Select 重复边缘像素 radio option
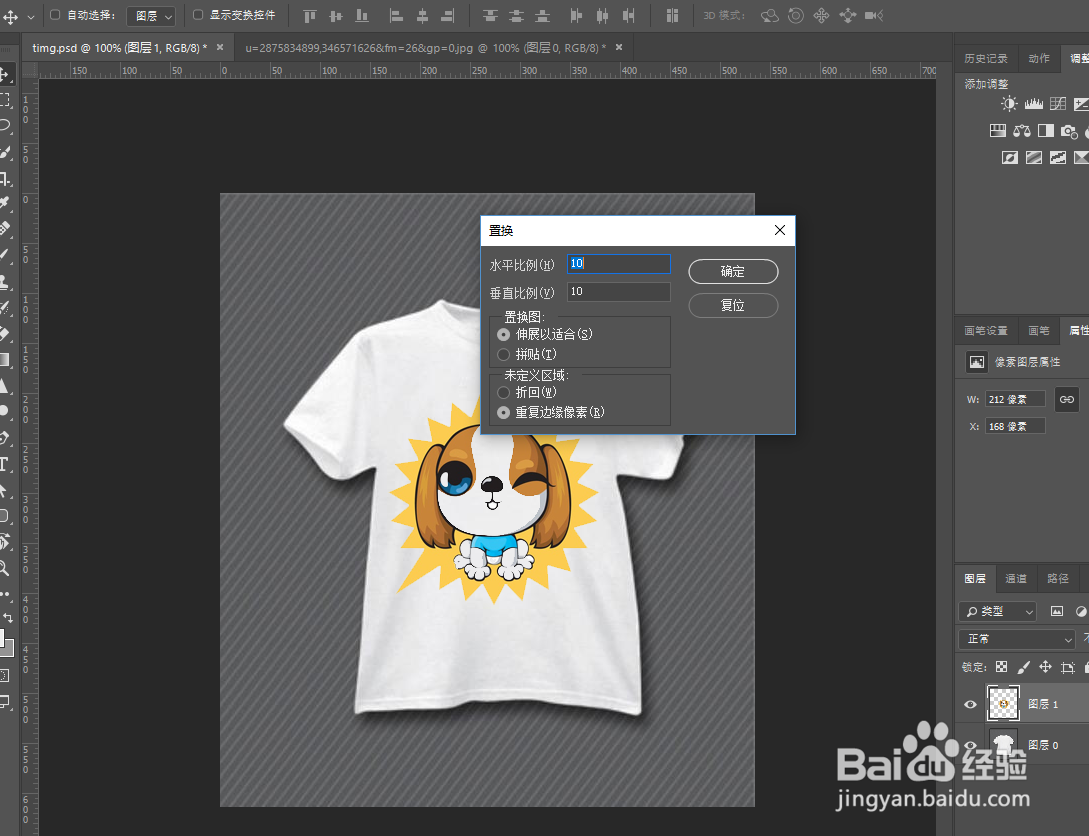 [504, 412]
